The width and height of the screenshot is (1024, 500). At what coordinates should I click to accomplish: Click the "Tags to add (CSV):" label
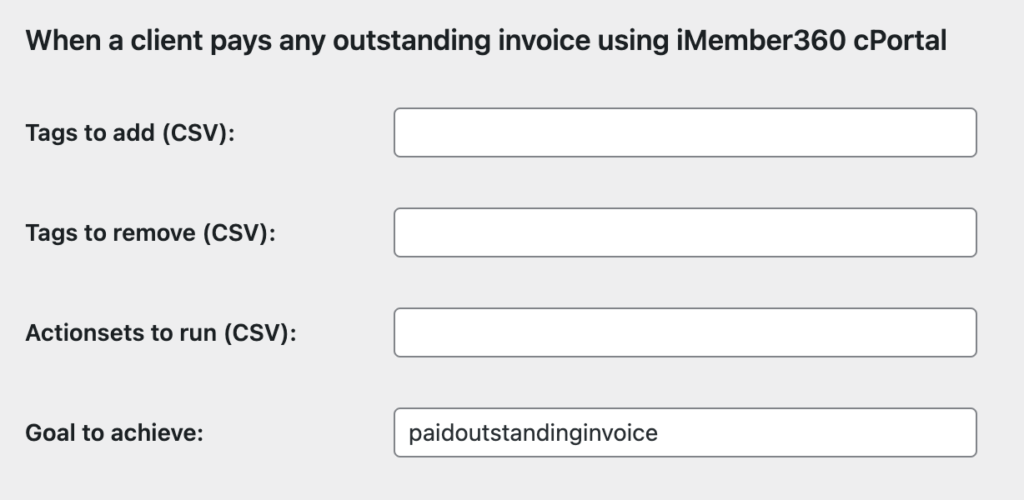point(130,133)
